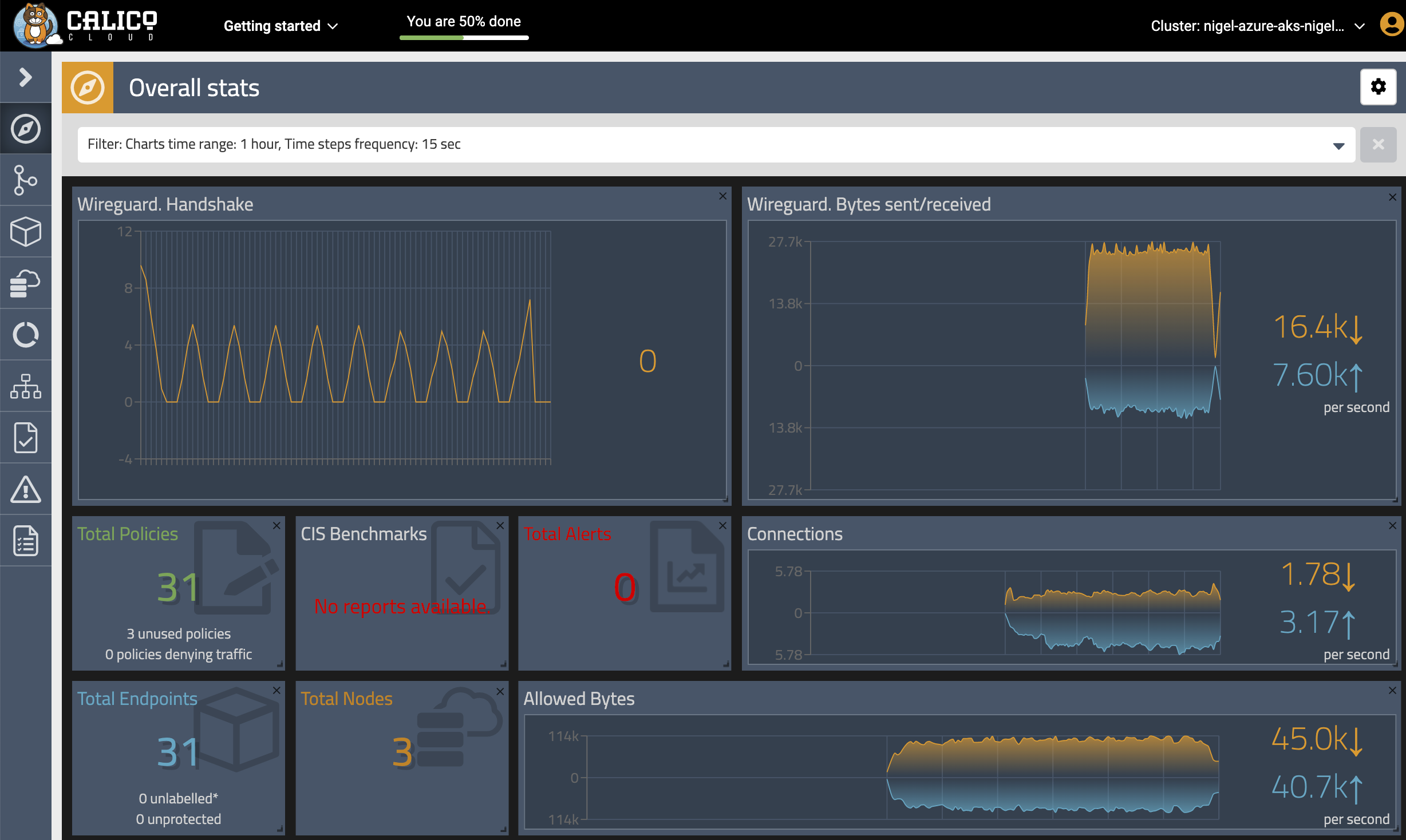Open the user account avatar menu

coord(1392,25)
